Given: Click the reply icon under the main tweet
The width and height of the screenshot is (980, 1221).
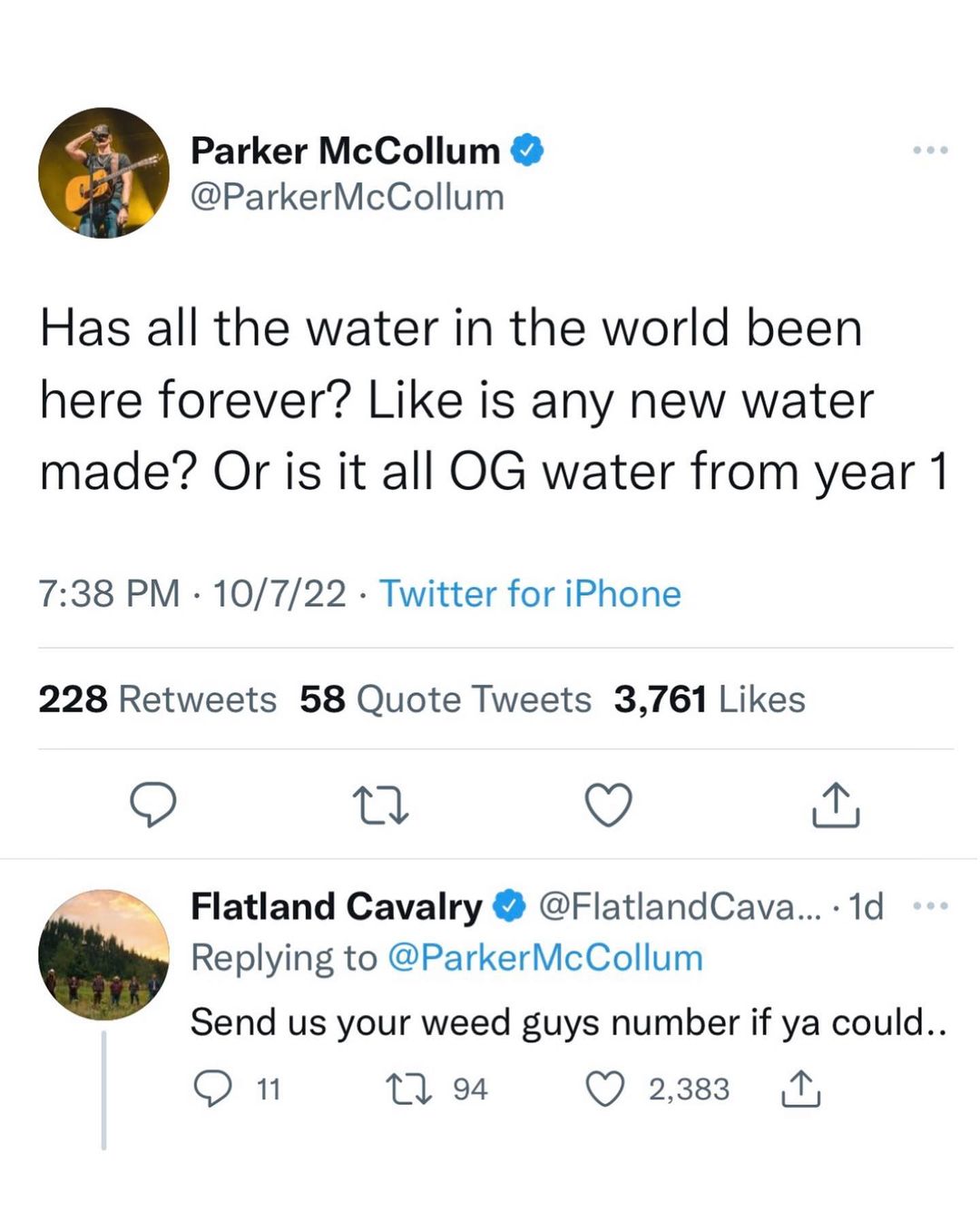Looking at the screenshot, I should tap(152, 805).
